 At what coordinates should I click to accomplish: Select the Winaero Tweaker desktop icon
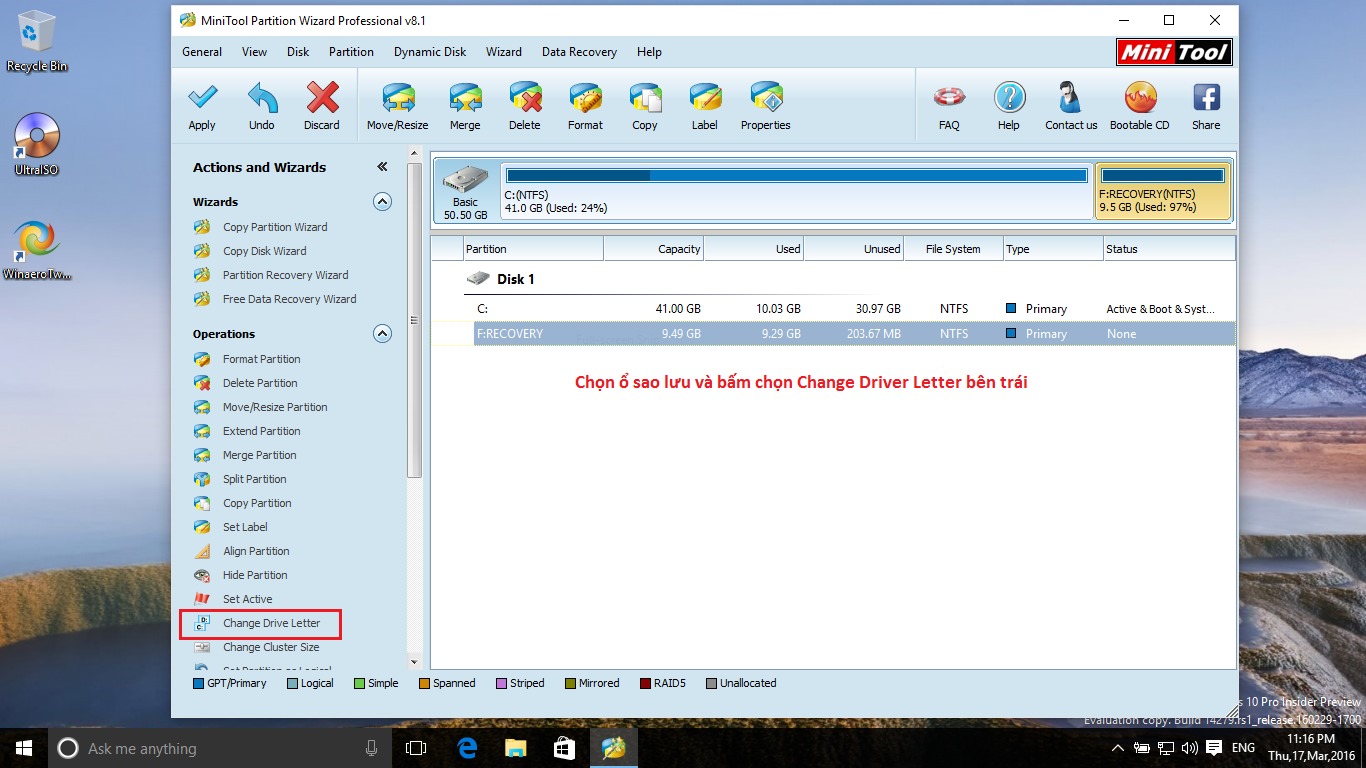[37, 250]
